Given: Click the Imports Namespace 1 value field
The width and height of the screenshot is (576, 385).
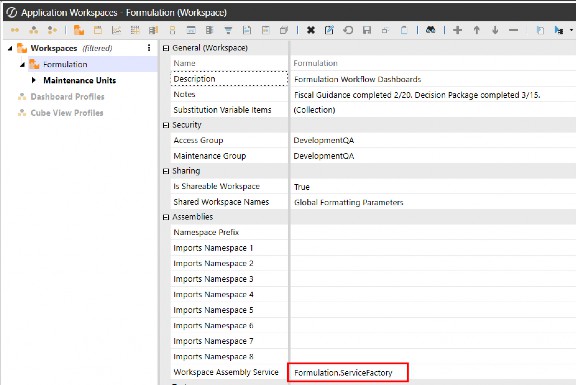Looking at the screenshot, I should [433, 248].
